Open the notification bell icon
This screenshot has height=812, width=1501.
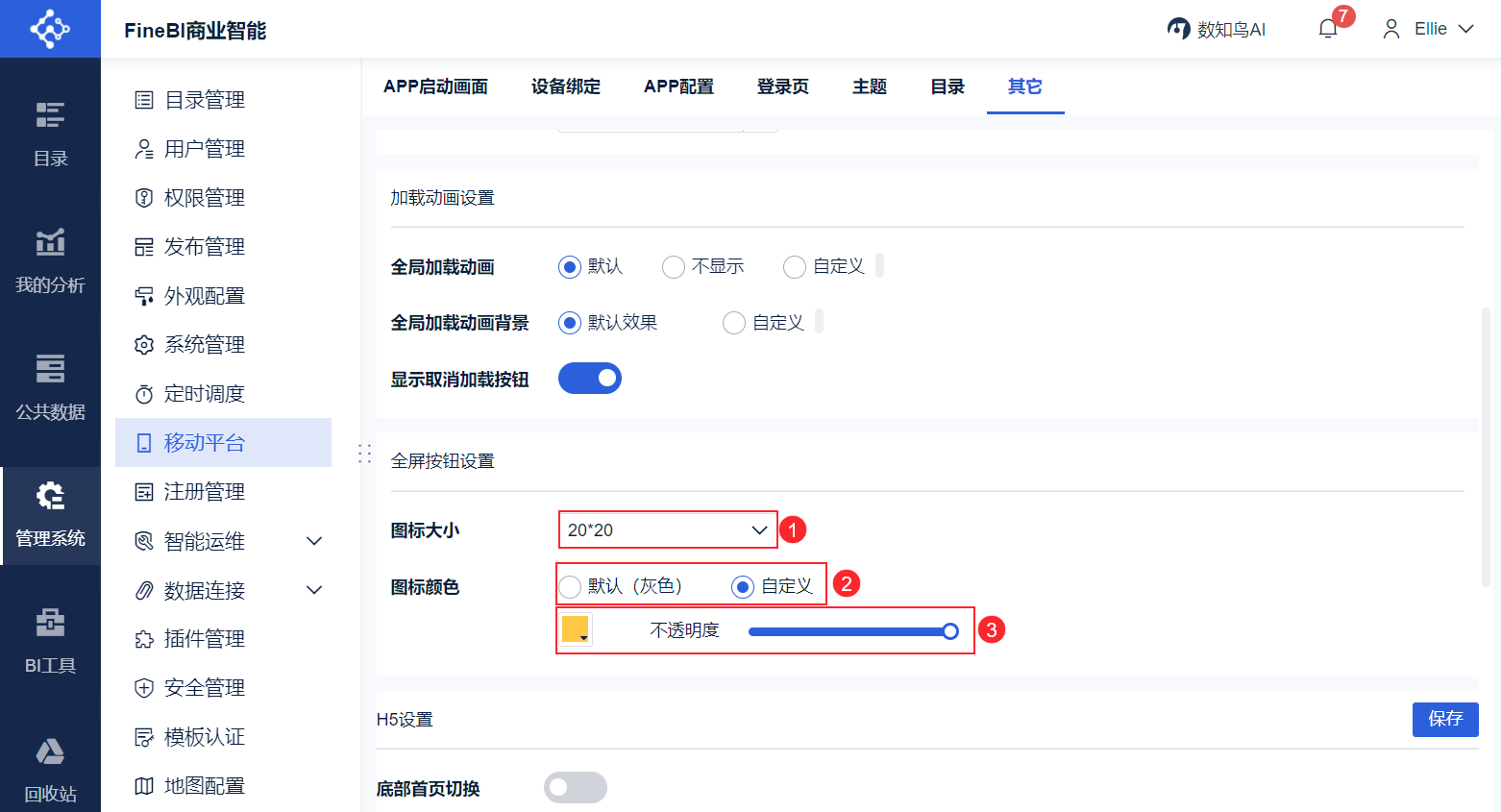coord(1328,29)
